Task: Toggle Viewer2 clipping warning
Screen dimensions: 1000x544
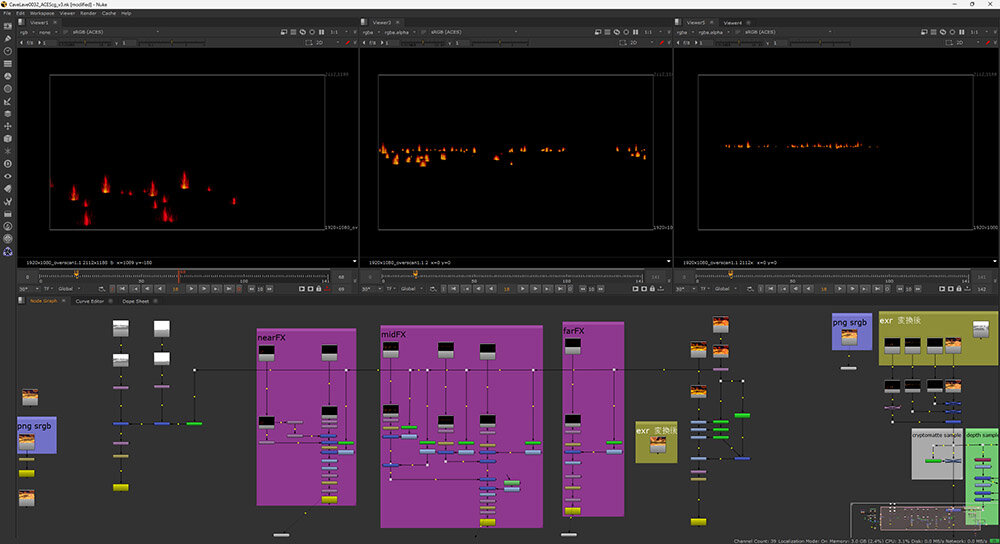Action: pos(598,32)
